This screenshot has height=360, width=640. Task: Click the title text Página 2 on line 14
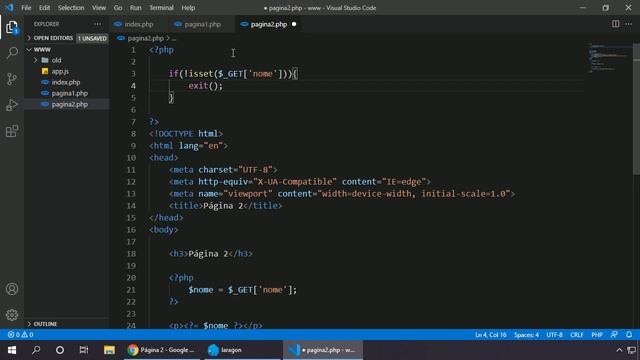tap(223, 206)
